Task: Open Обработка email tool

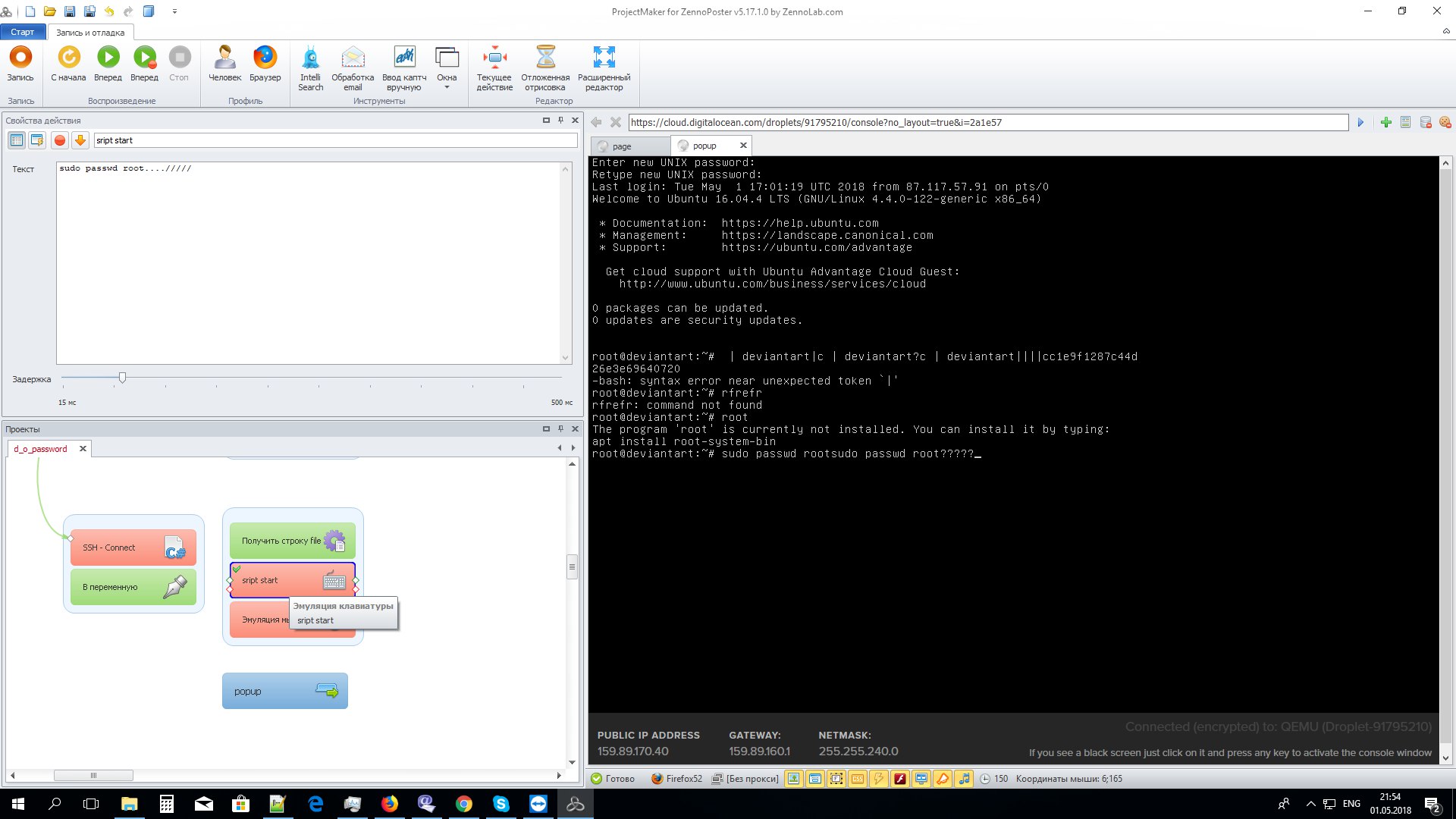Action: point(353,68)
